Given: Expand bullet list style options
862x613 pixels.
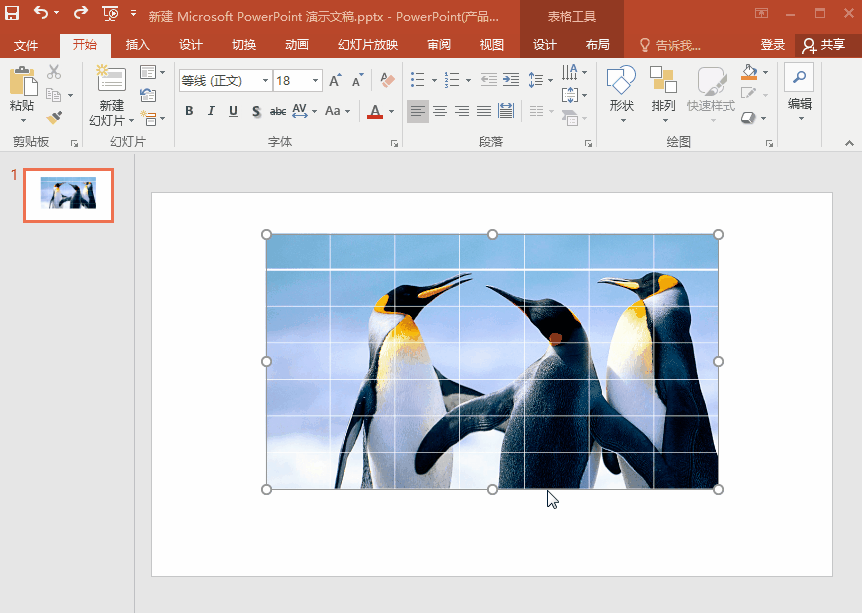Looking at the screenshot, I should [434, 81].
